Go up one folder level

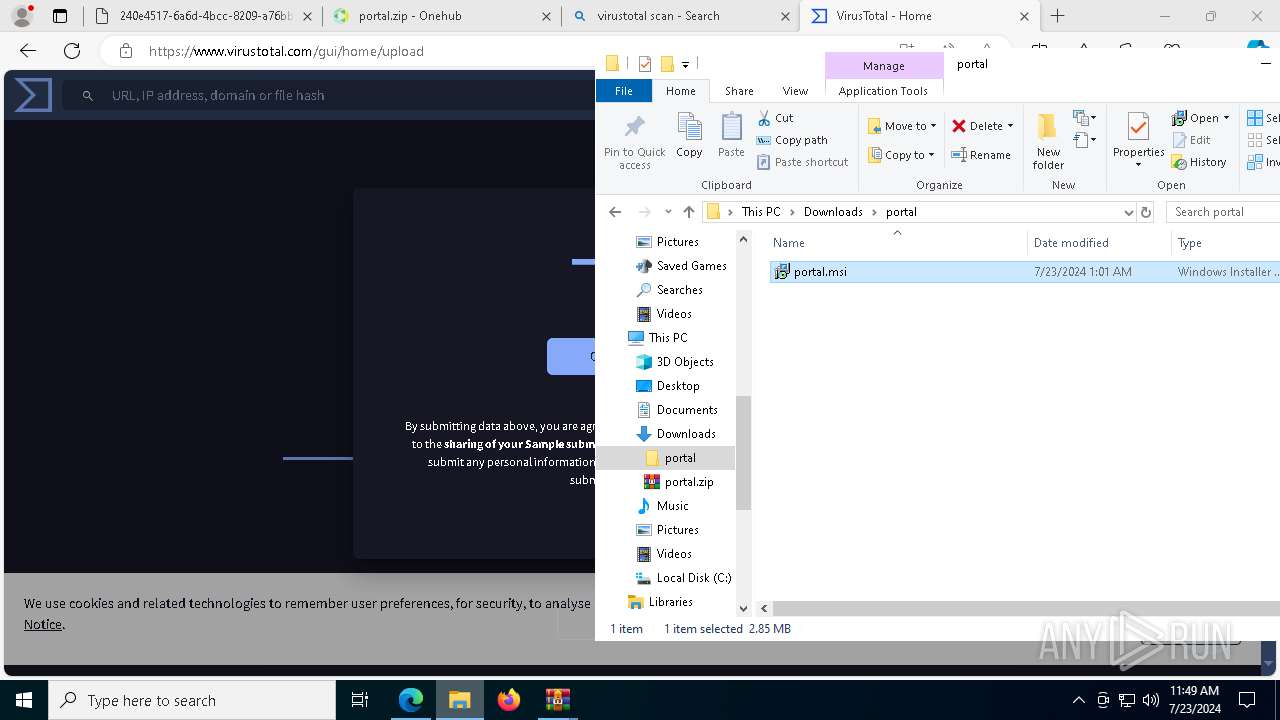(688, 212)
